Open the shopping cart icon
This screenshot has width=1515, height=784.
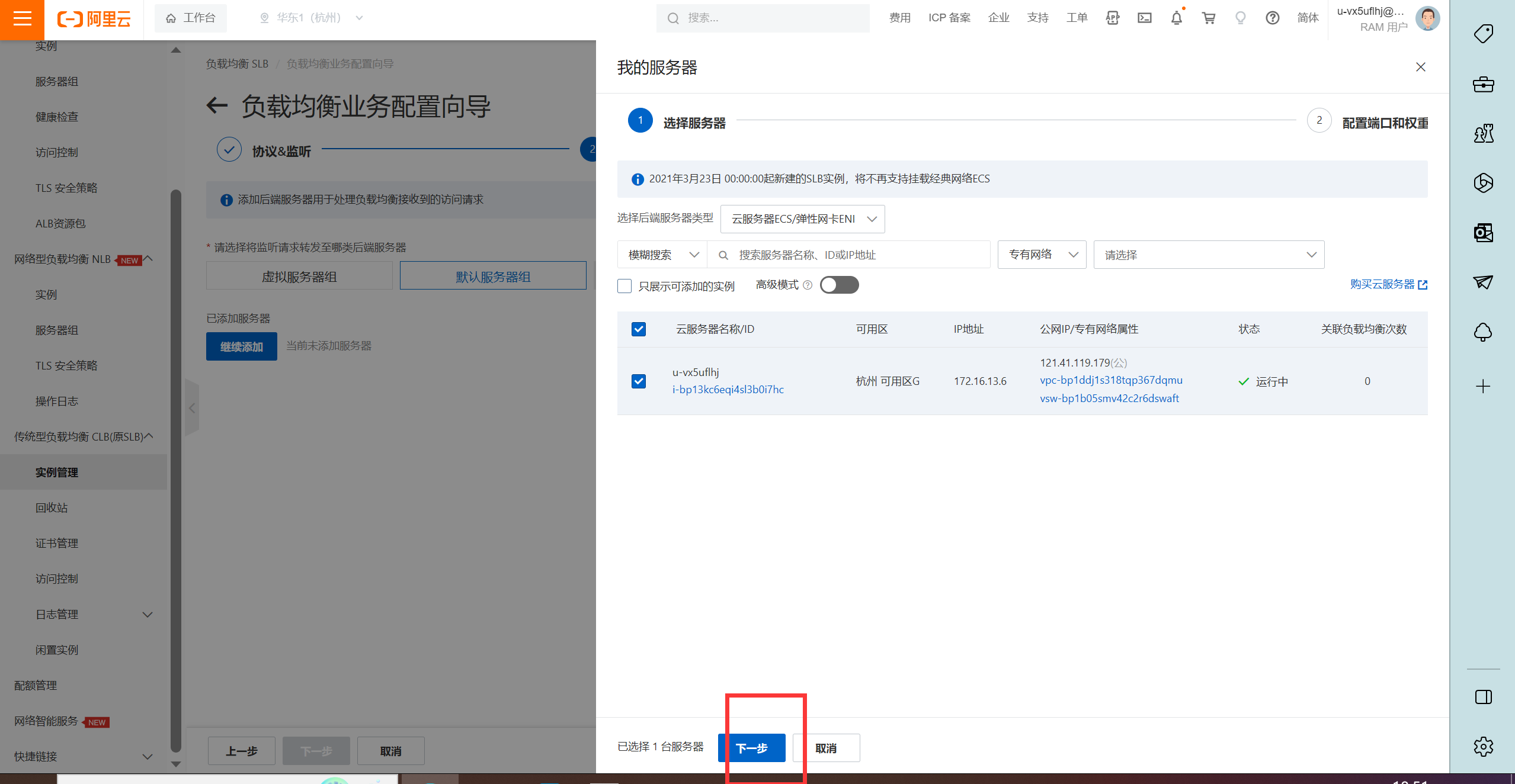coord(1209,18)
